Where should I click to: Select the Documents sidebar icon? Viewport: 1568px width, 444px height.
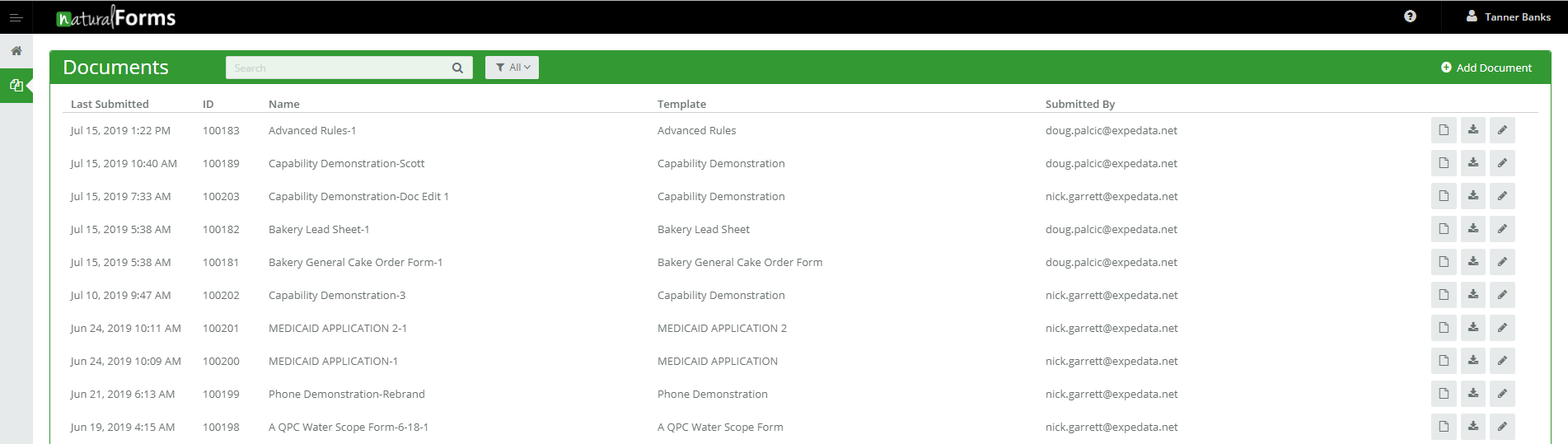(x=16, y=85)
